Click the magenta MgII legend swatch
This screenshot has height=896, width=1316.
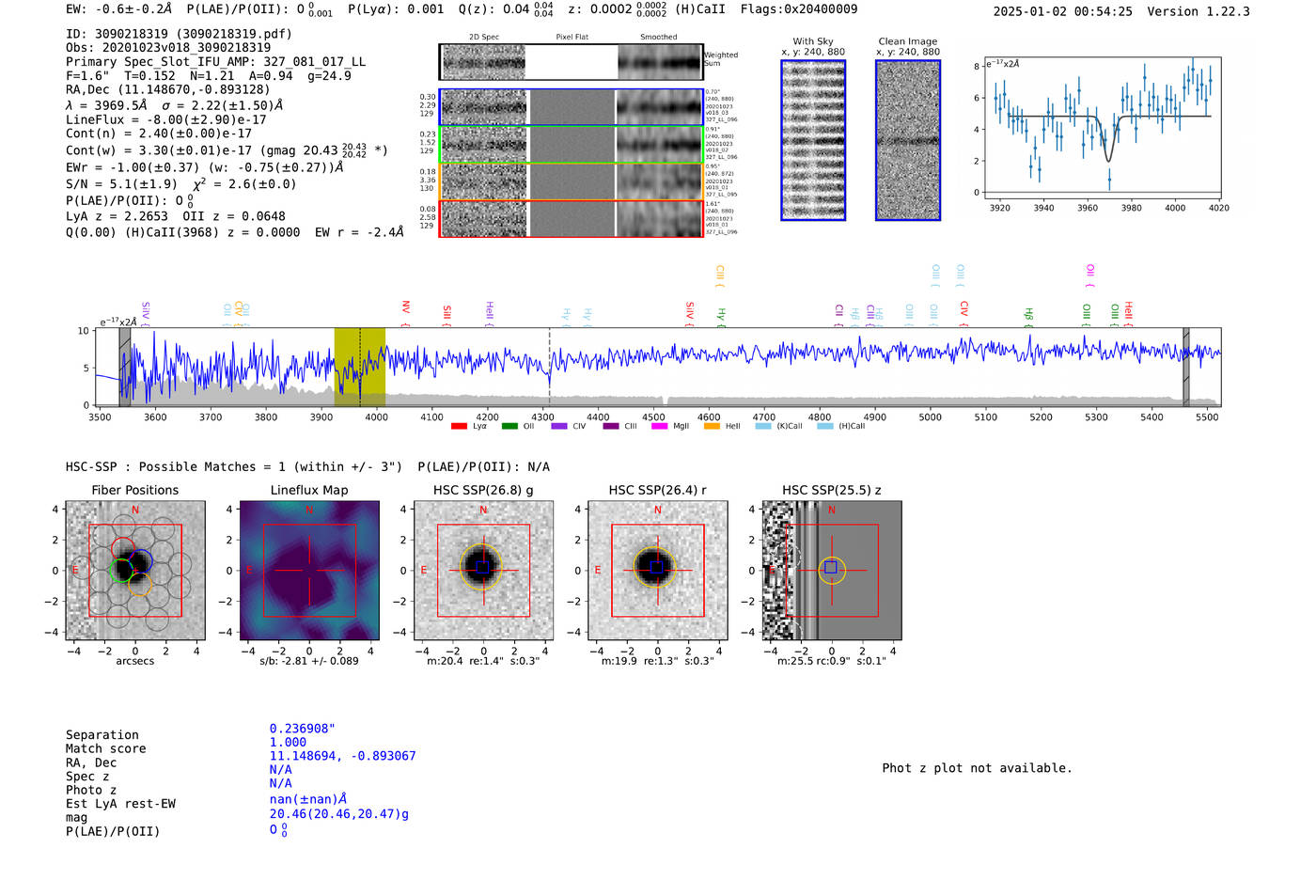click(659, 427)
